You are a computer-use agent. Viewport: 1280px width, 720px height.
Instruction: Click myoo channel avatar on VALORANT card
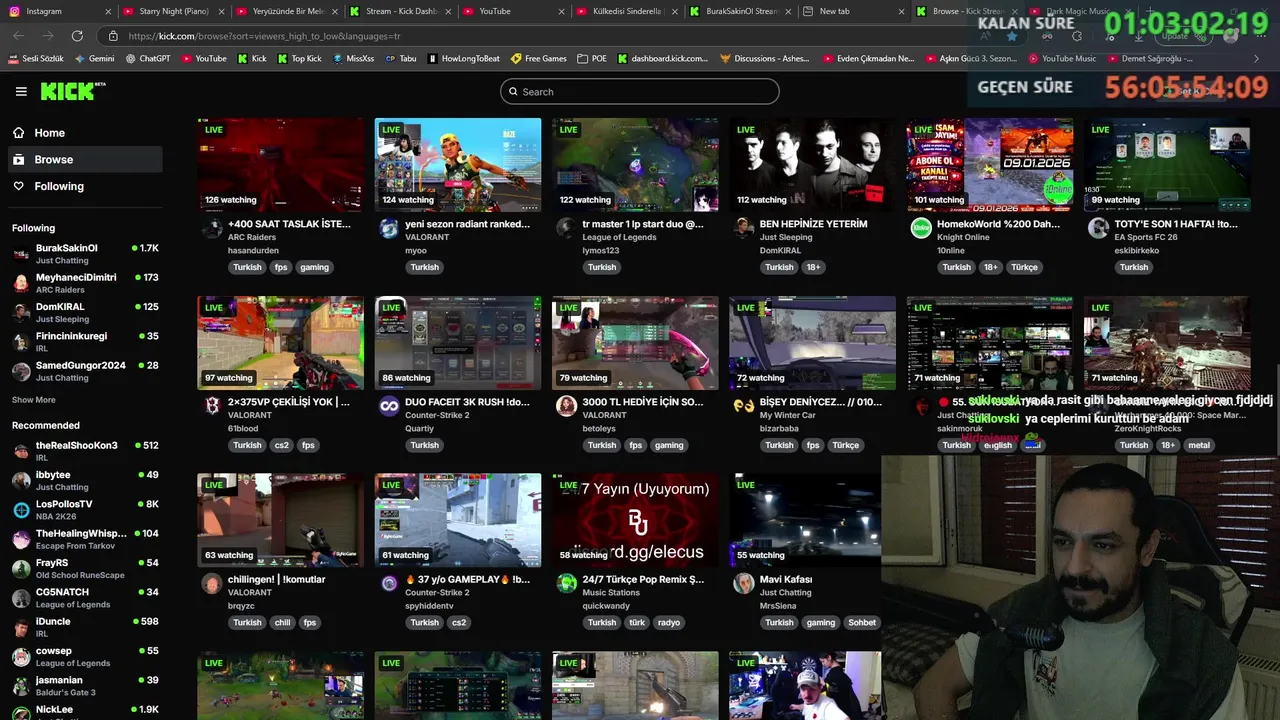[389, 228]
